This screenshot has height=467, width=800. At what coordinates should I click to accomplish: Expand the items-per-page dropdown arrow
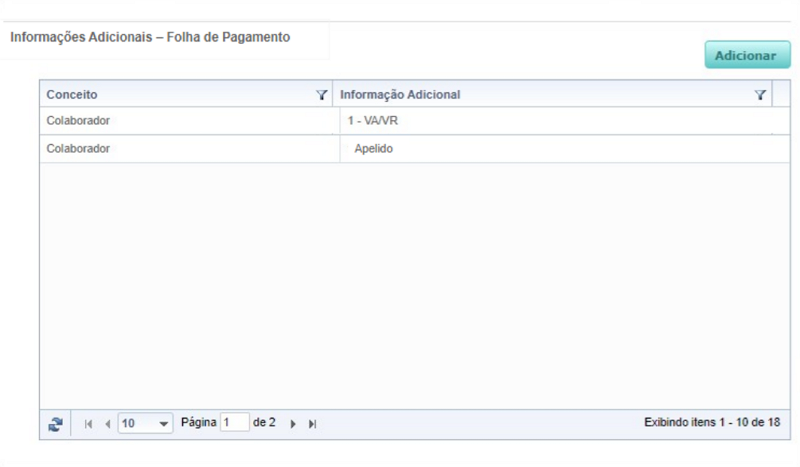click(x=164, y=424)
